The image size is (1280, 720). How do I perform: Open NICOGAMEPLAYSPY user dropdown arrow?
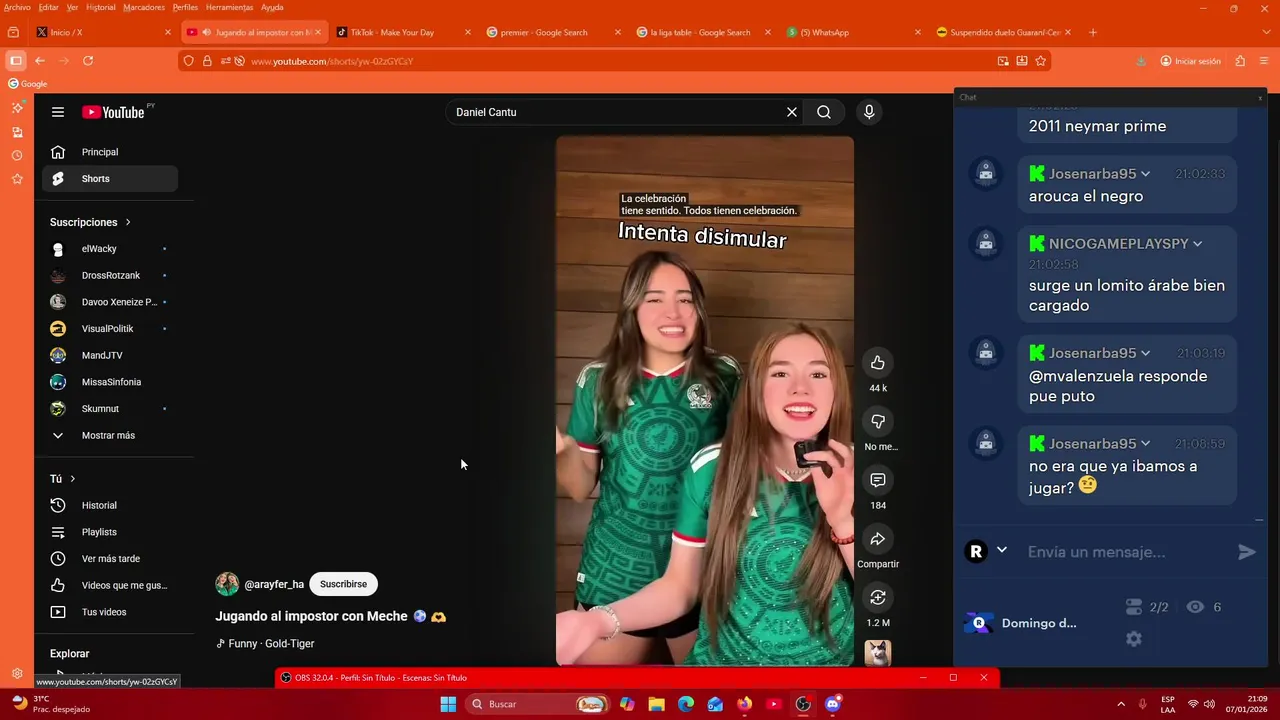[1197, 244]
